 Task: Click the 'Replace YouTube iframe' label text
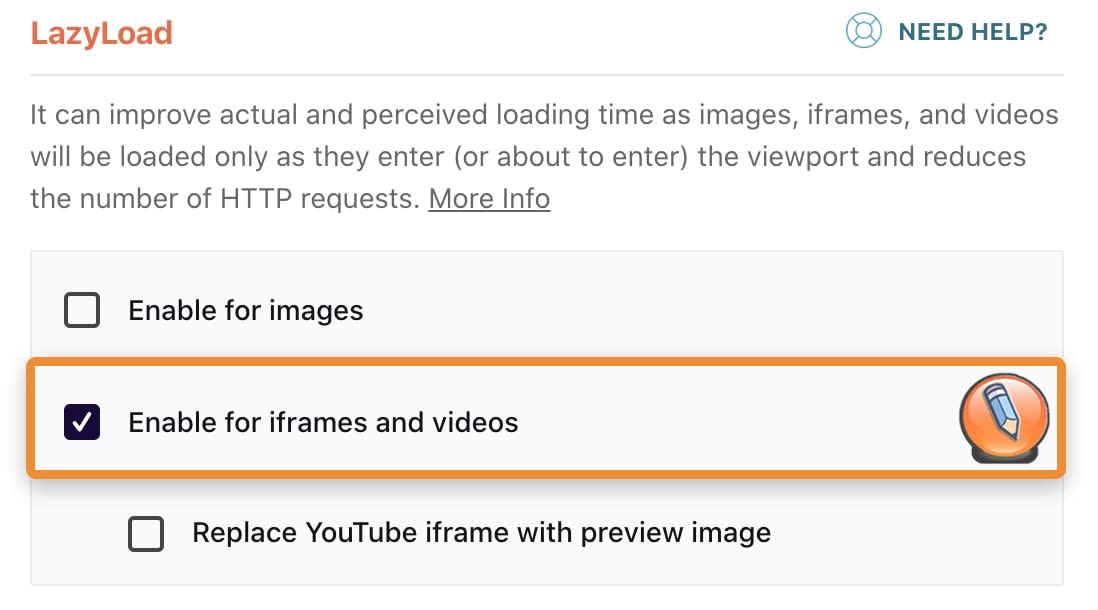click(481, 533)
